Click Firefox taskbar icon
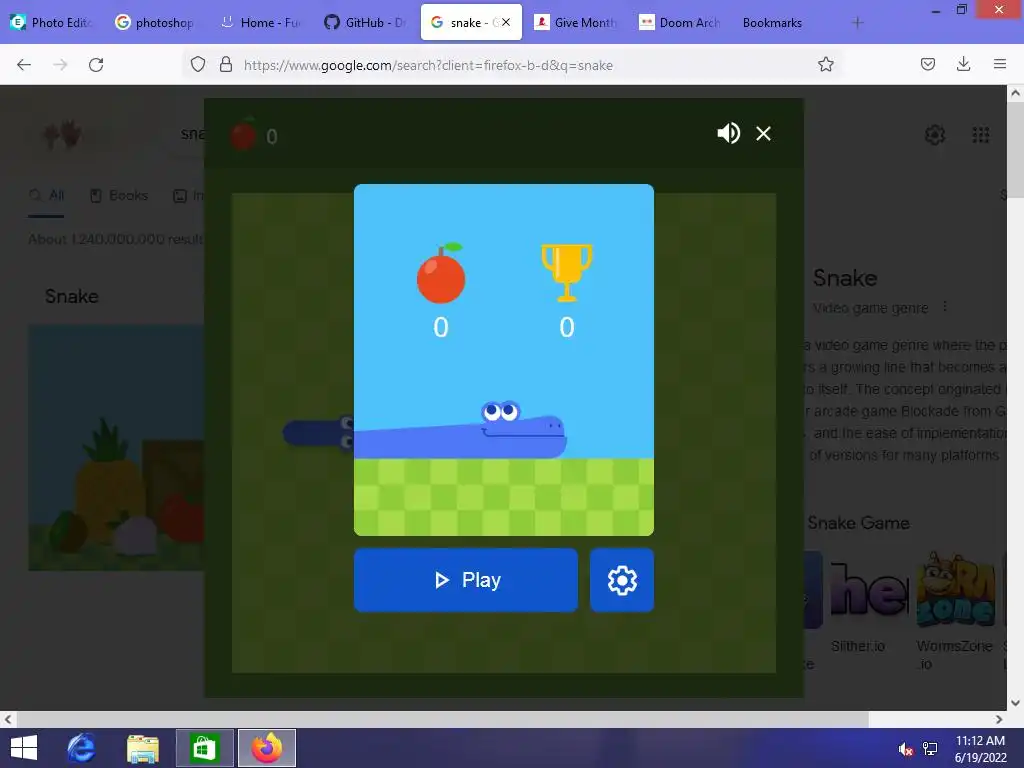This screenshot has width=1024, height=768. pos(266,748)
